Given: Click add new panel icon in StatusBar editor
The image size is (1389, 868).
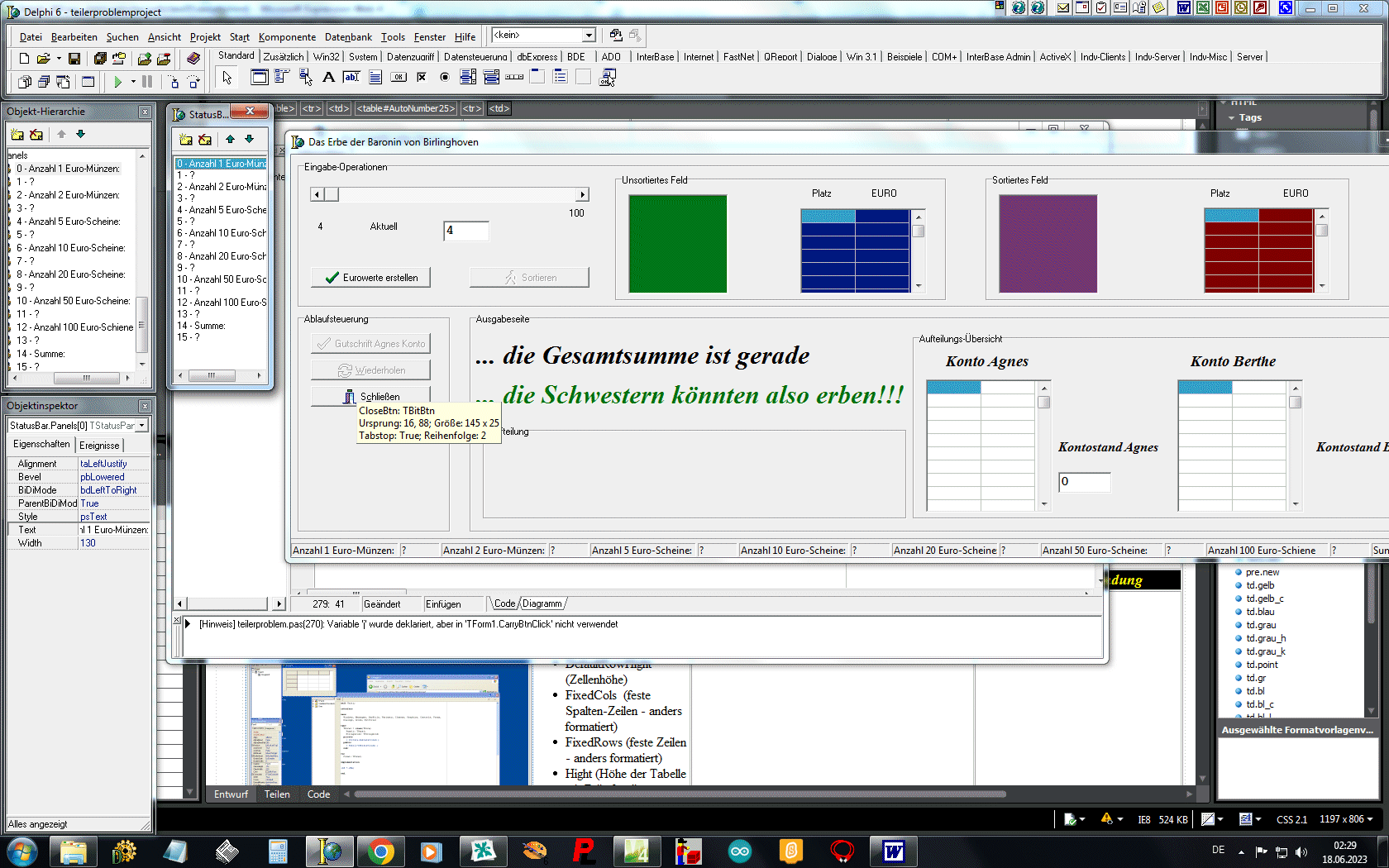Looking at the screenshot, I should pos(186,140).
